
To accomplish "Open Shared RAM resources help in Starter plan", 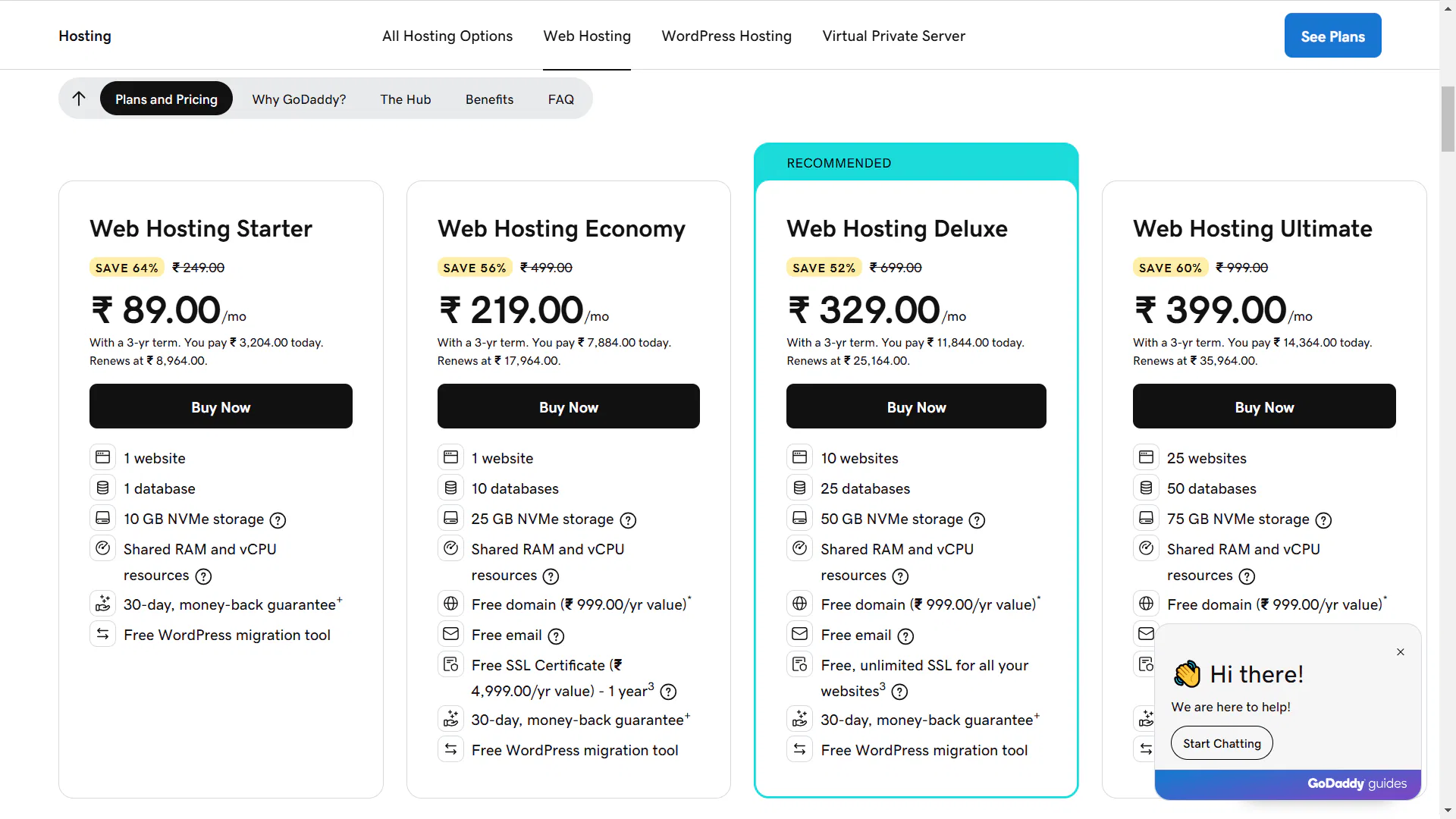I will point(203,576).
